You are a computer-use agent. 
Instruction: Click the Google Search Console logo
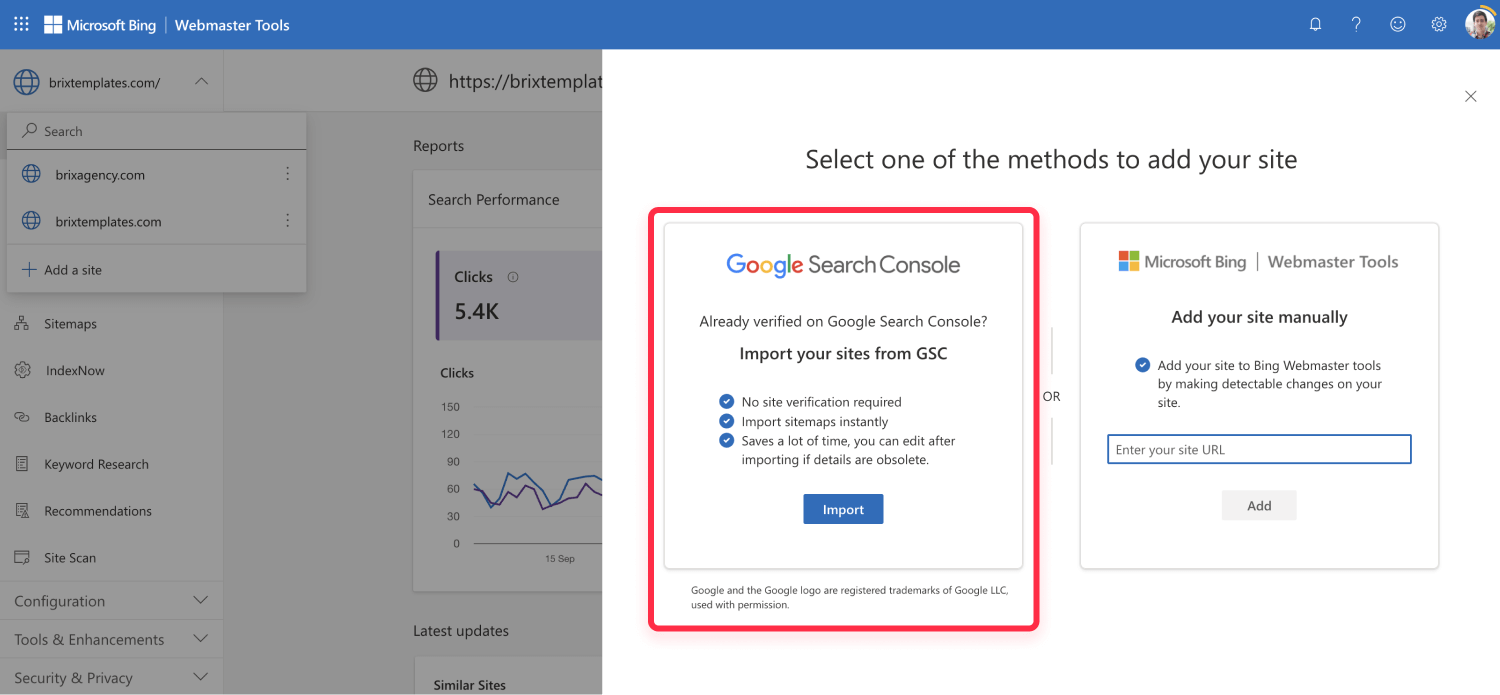(x=843, y=265)
